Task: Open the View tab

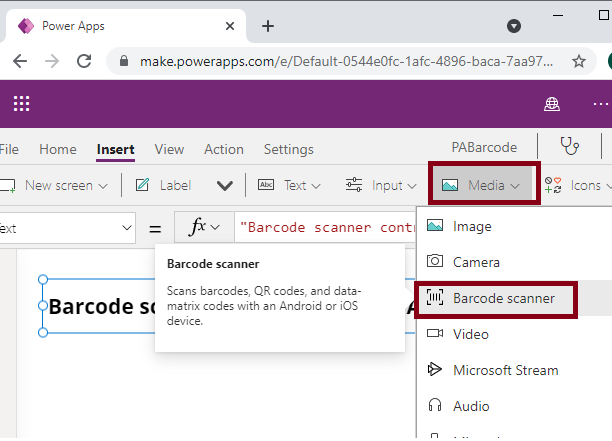Action: (x=169, y=149)
